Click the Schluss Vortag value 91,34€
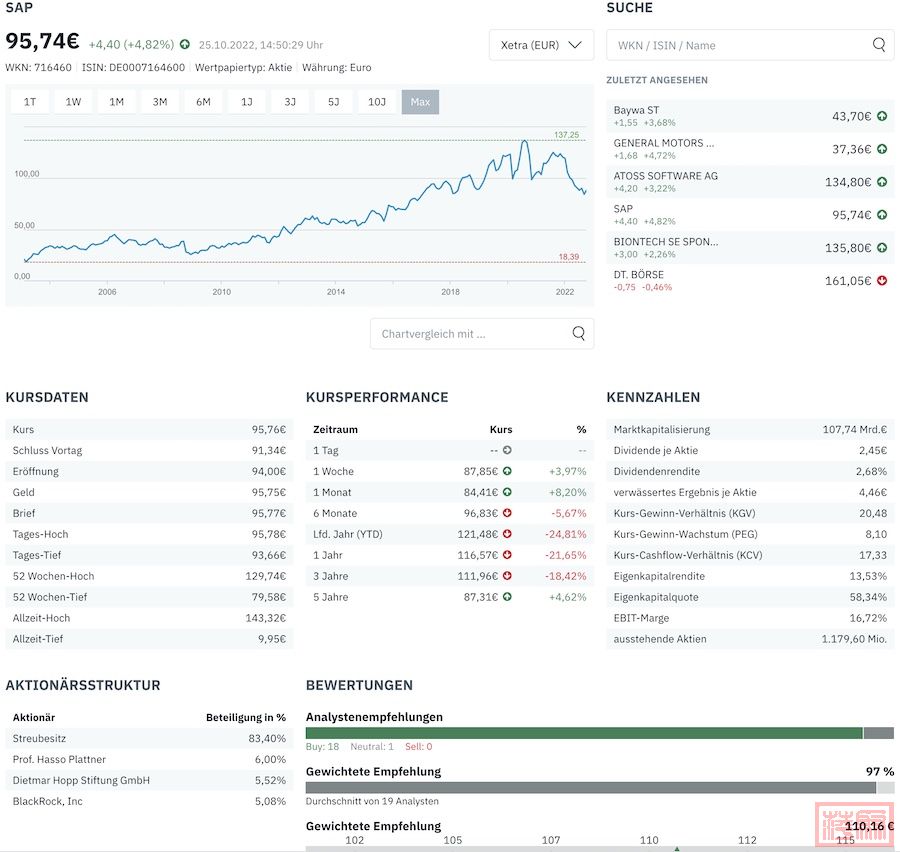Image resolution: width=900 pixels, height=852 pixels. (x=269, y=451)
